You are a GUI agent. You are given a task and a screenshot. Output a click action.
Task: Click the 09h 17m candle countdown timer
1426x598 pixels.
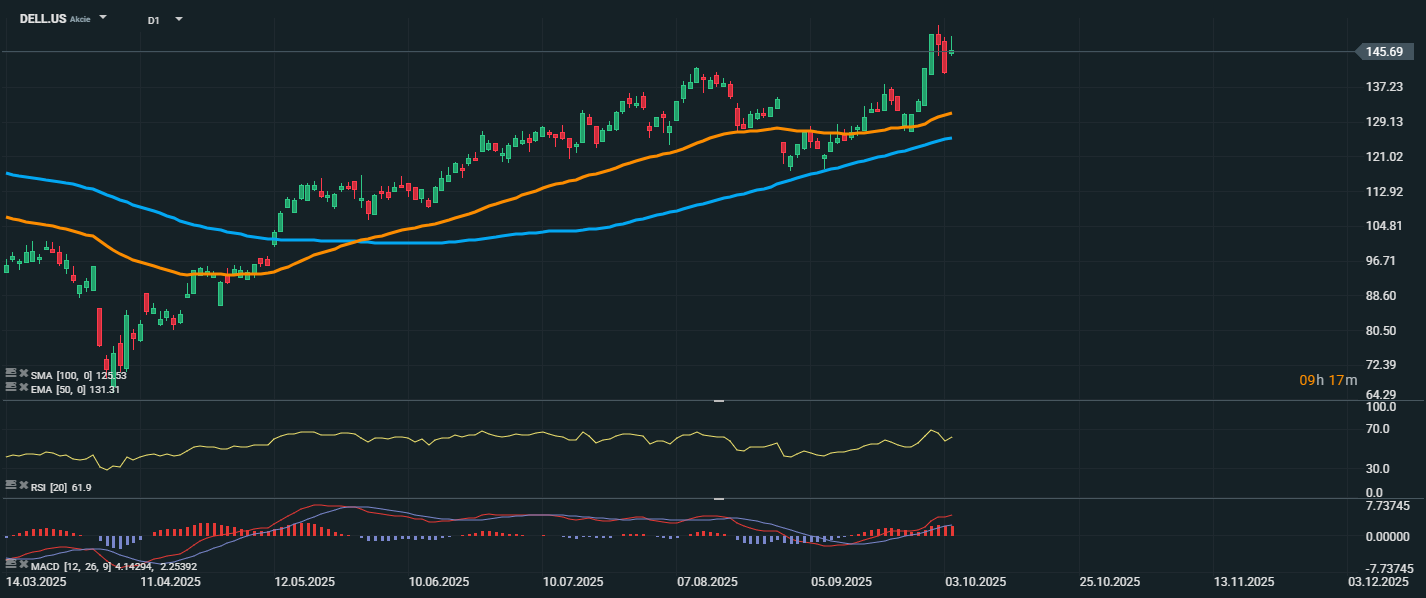tap(1328, 380)
